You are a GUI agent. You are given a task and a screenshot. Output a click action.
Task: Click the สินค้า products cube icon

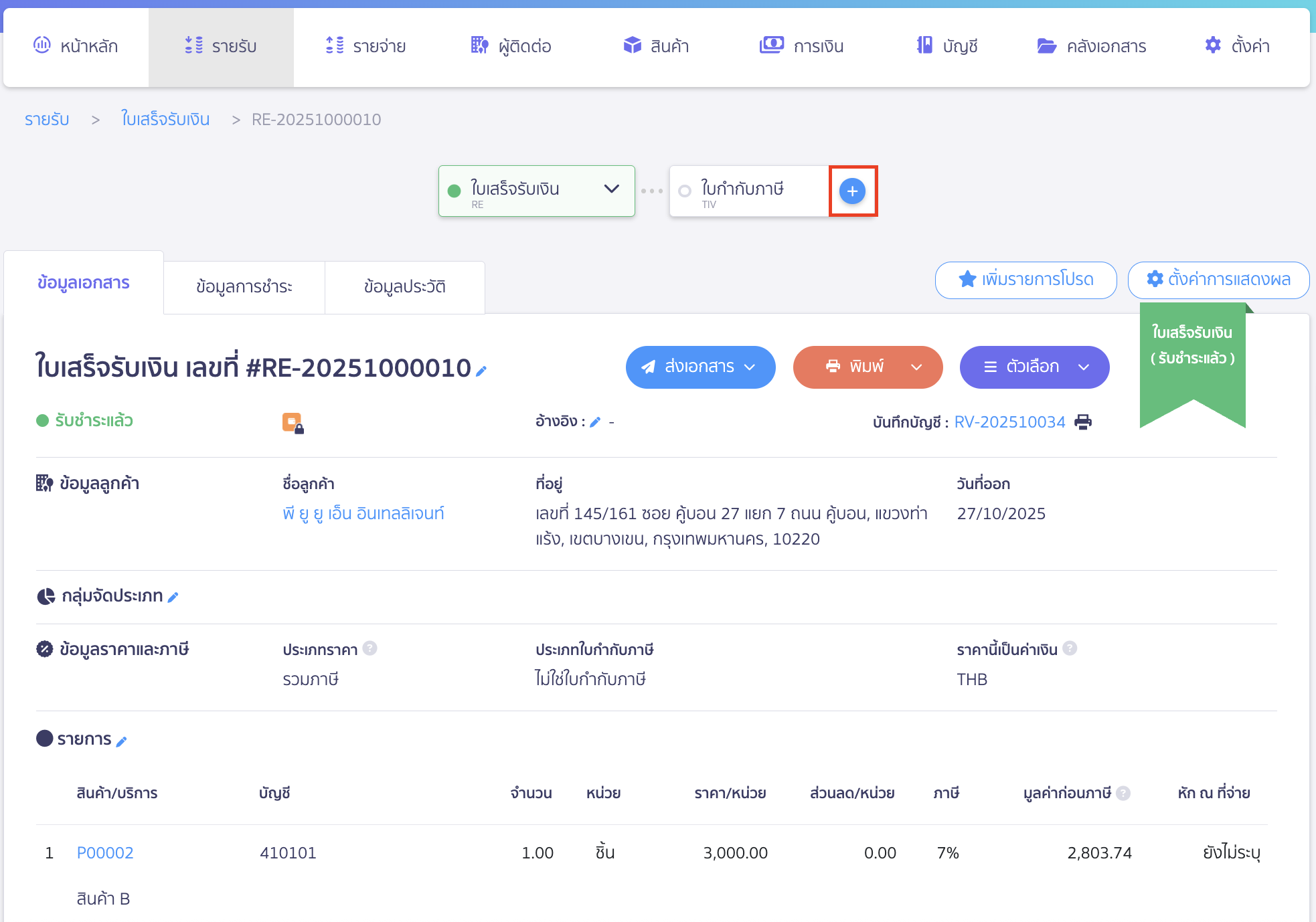632,45
